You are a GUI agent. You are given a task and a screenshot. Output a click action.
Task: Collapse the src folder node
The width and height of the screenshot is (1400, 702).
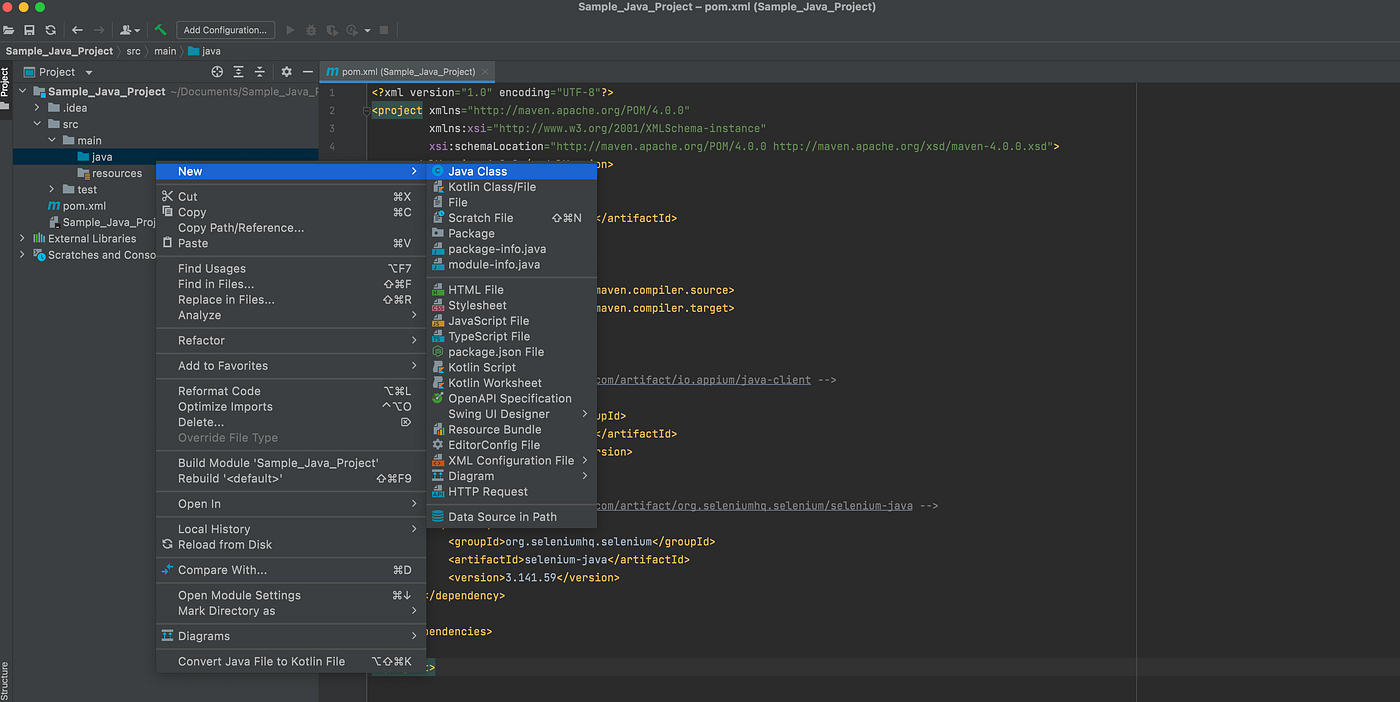click(x=38, y=124)
